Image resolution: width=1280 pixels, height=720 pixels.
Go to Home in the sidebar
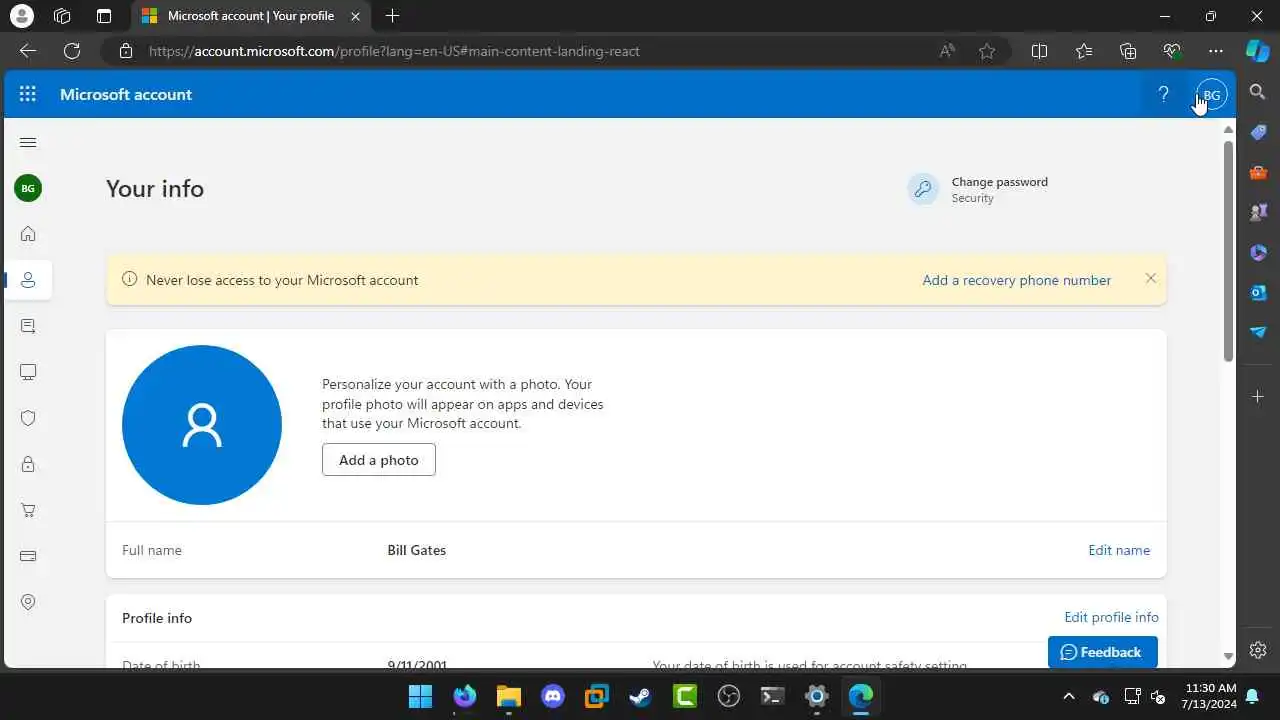28,234
